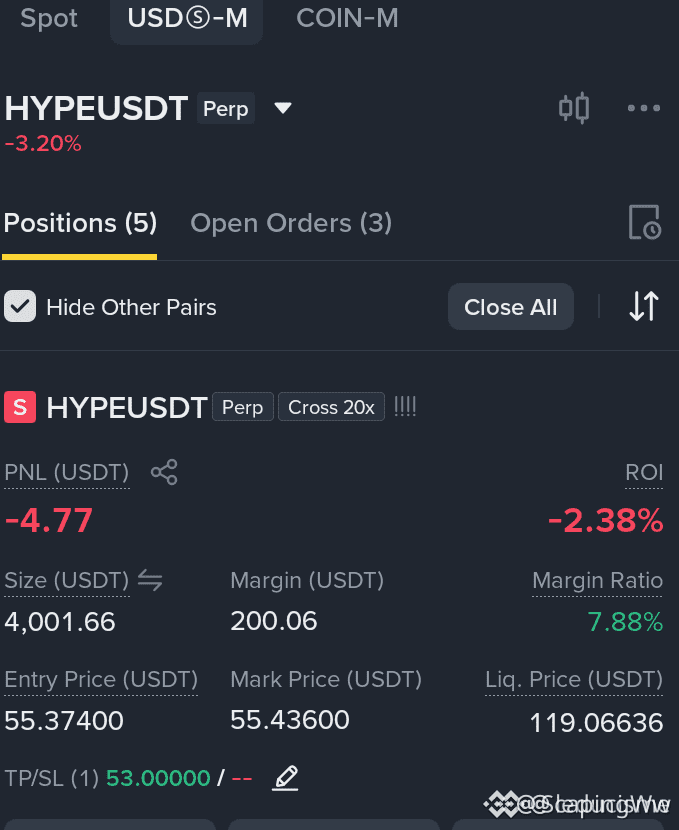
Task: Click the Liq. Price (USDT) label
Action: tap(574, 680)
